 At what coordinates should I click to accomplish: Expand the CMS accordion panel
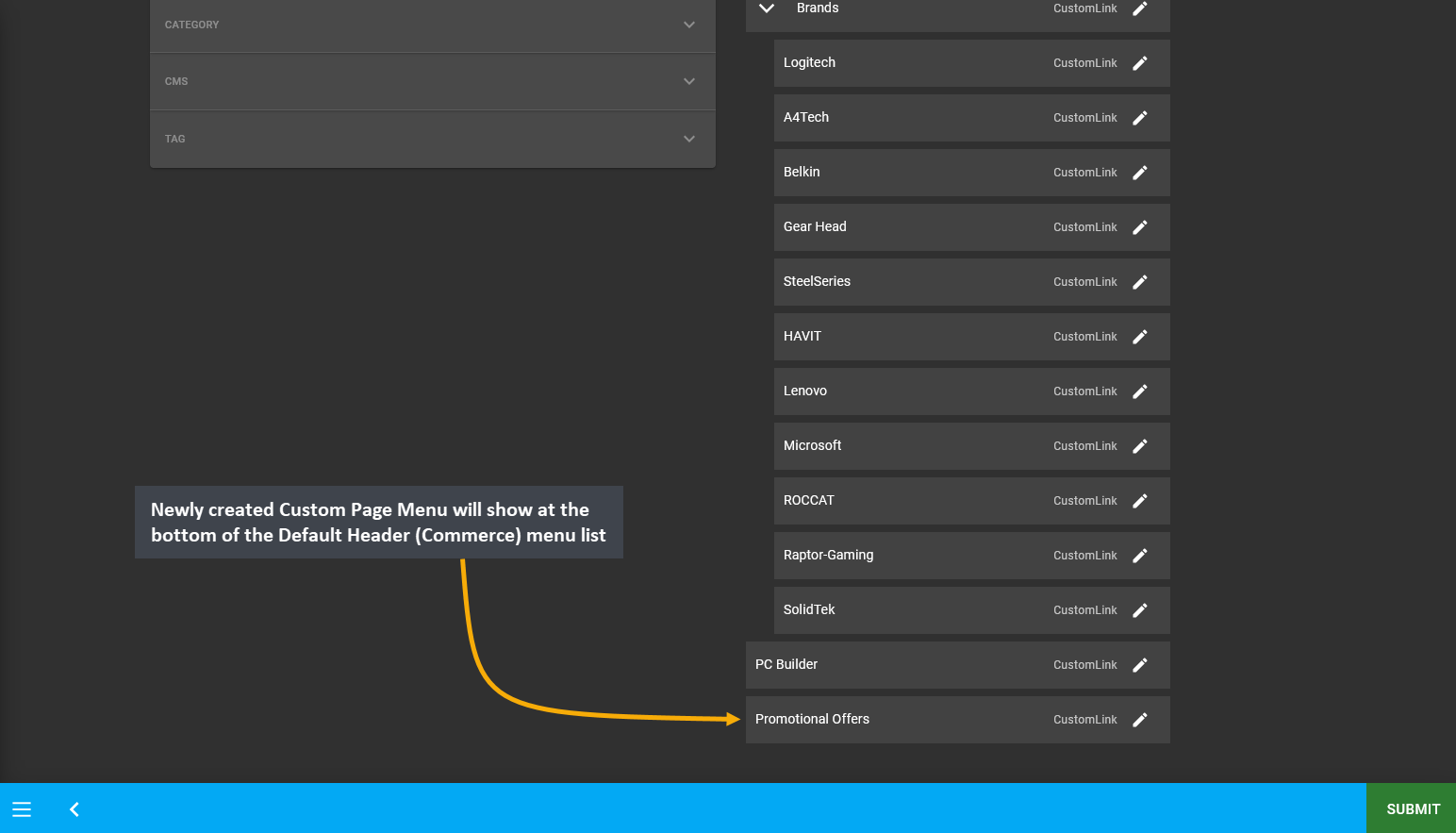click(433, 81)
